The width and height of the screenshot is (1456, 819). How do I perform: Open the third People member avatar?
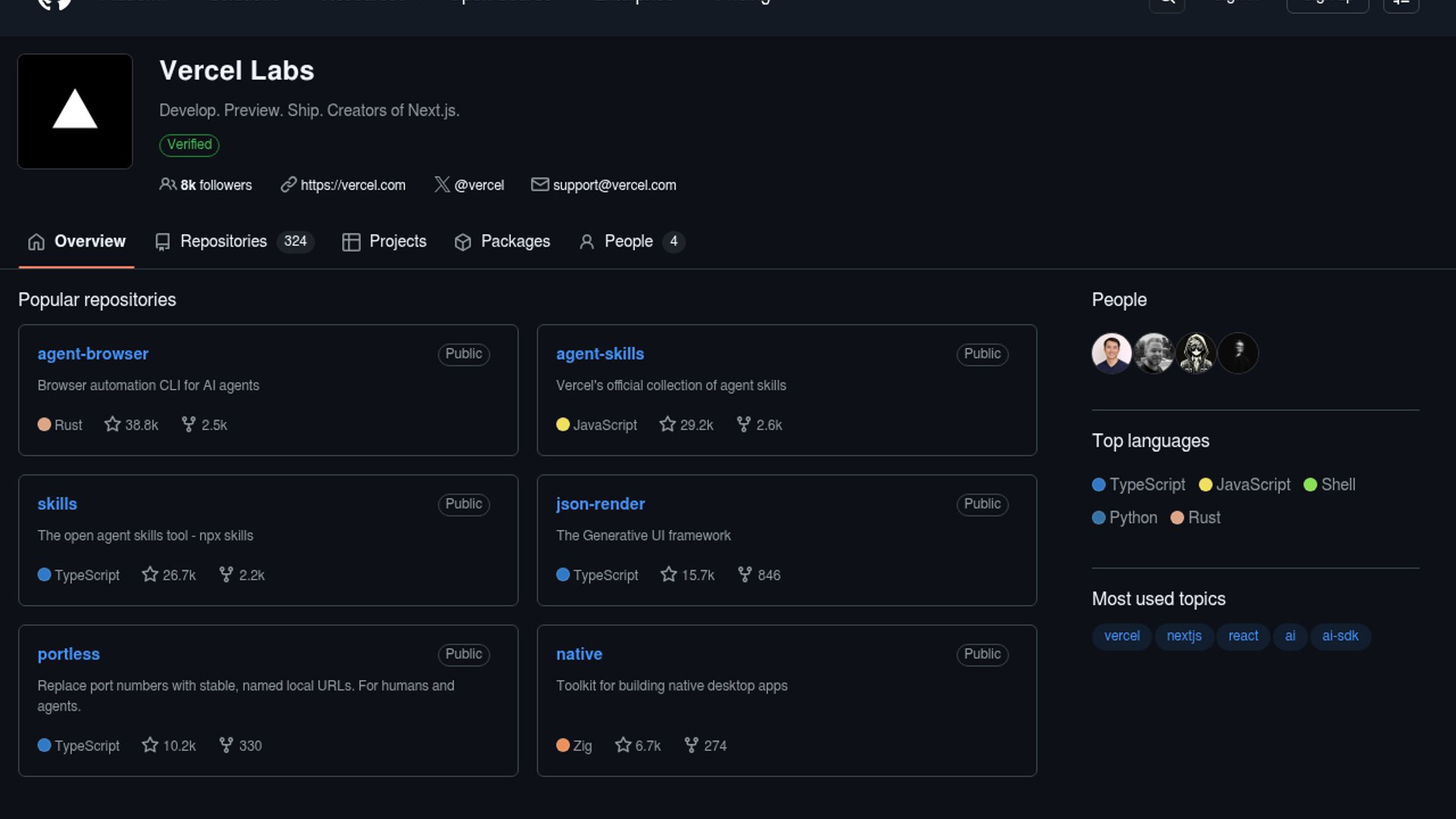[x=1196, y=353]
